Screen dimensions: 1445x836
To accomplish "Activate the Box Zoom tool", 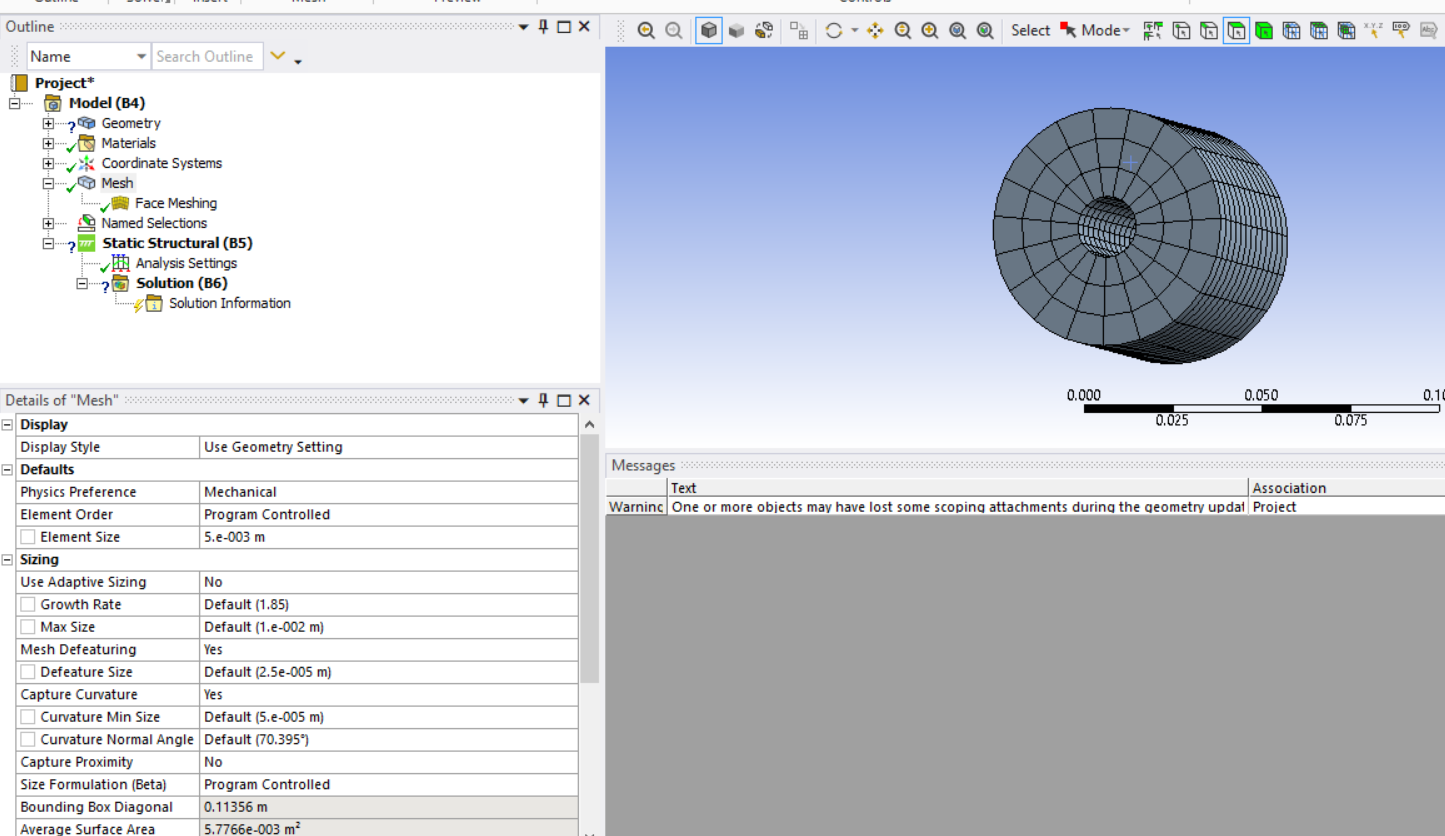I will tap(930, 30).
